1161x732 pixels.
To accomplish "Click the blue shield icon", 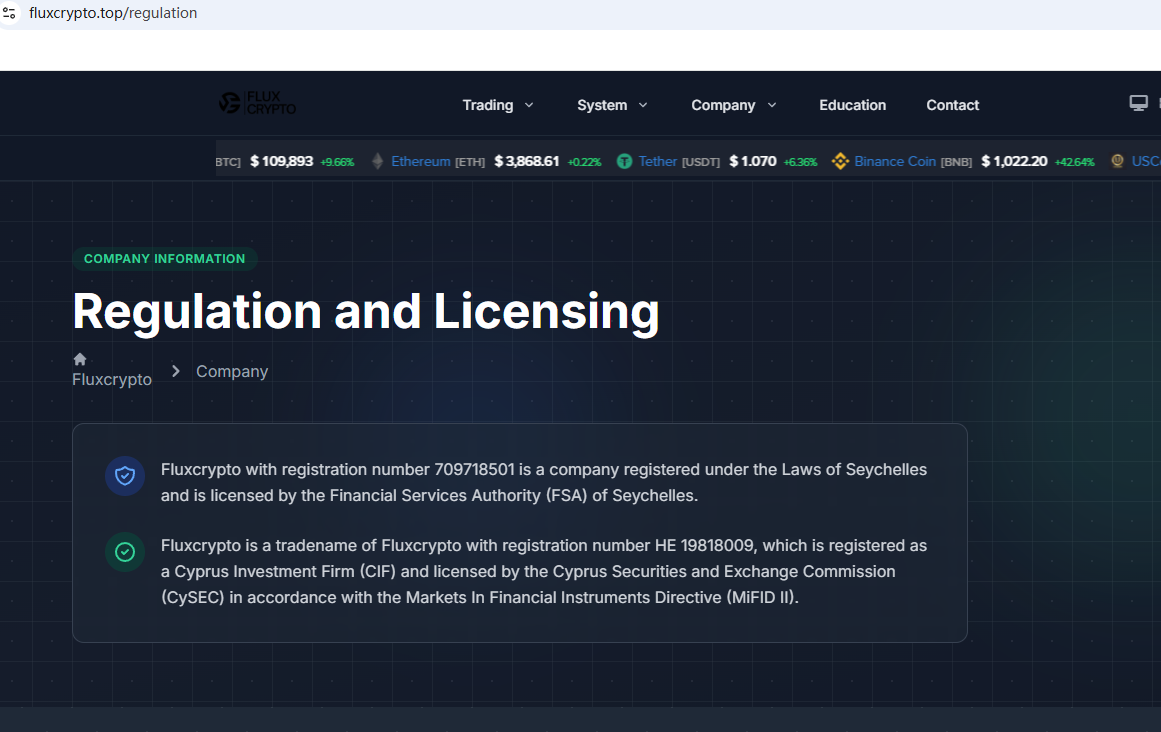I will (125, 476).
